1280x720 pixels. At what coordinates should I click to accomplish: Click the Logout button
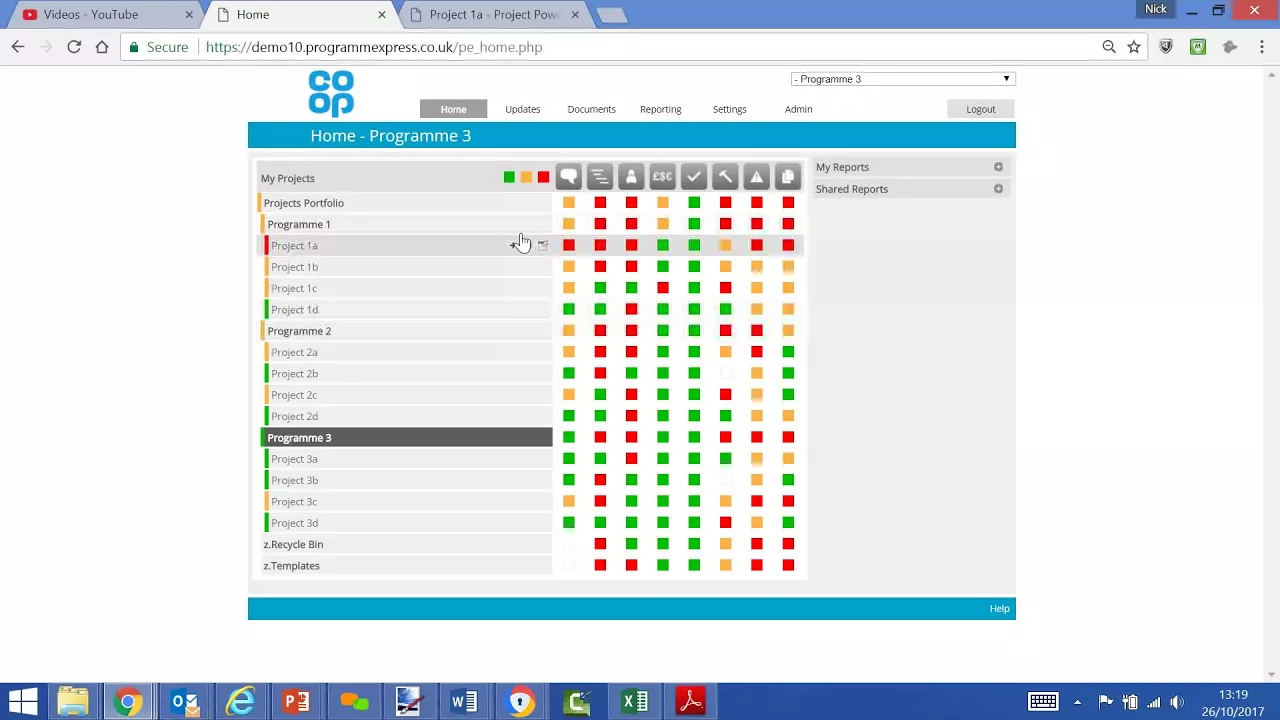[981, 109]
